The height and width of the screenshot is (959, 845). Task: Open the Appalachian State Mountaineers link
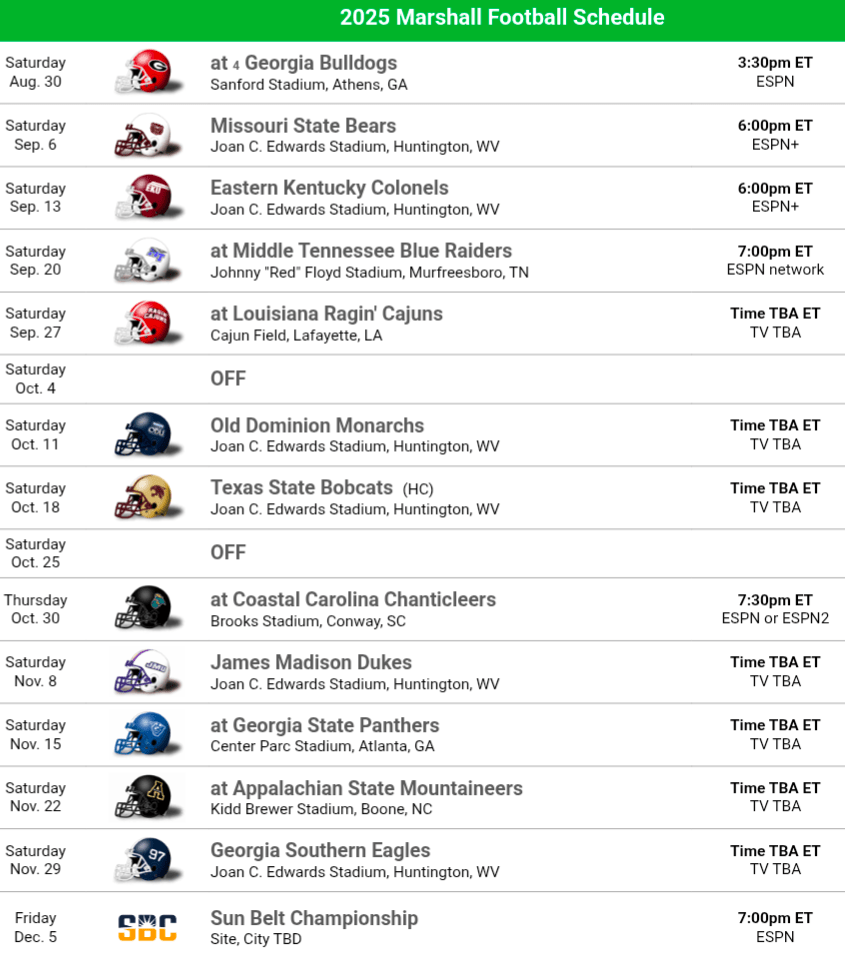click(366, 788)
